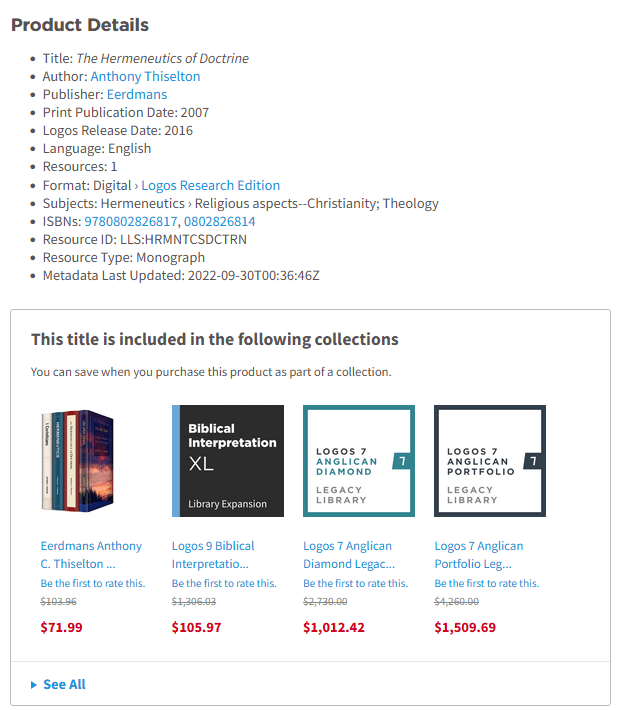Rate the Anglican Diamond Legacy collection
Image resolution: width=619 pixels, height=710 pixels.
tap(355, 583)
